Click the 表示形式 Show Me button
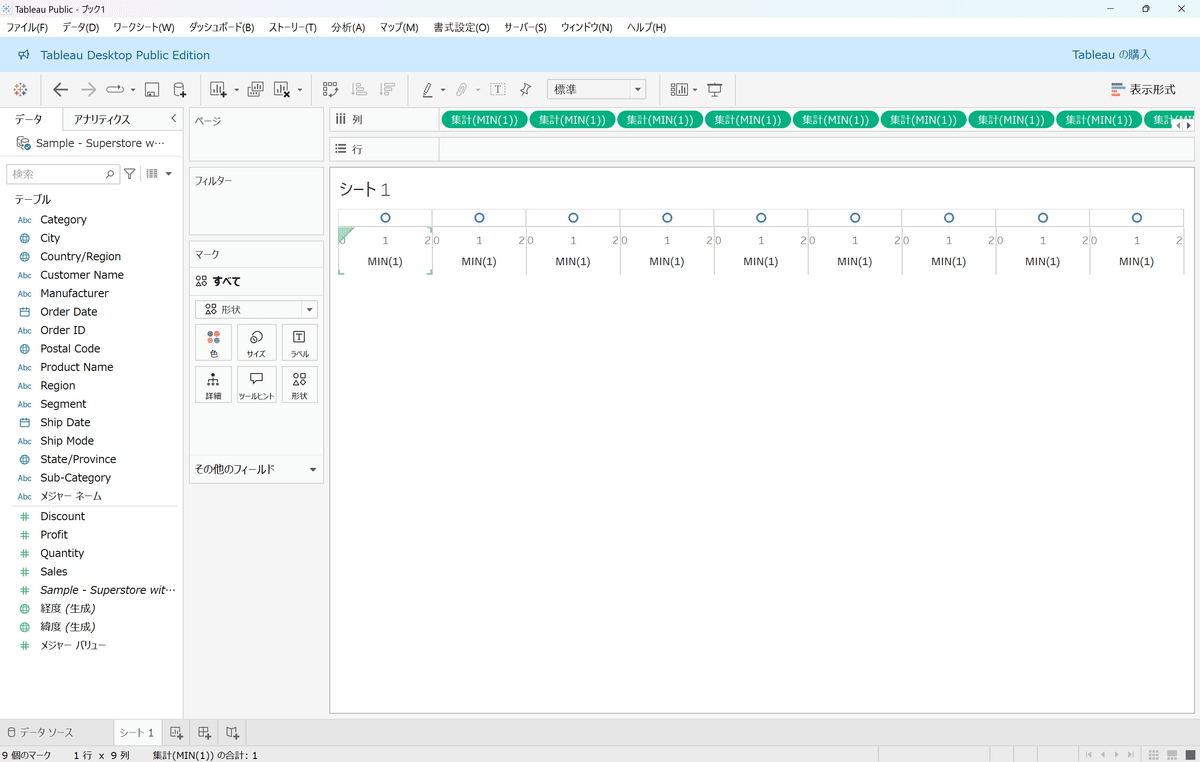This screenshot has height=762, width=1200. pos(1143,90)
